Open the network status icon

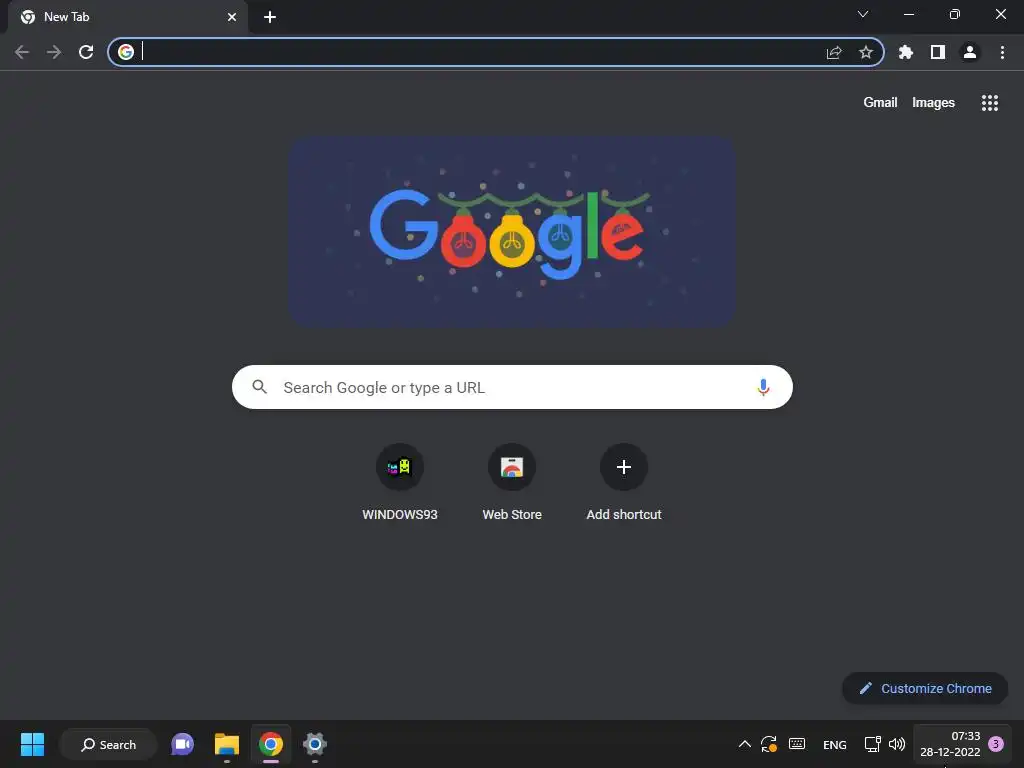coord(872,744)
